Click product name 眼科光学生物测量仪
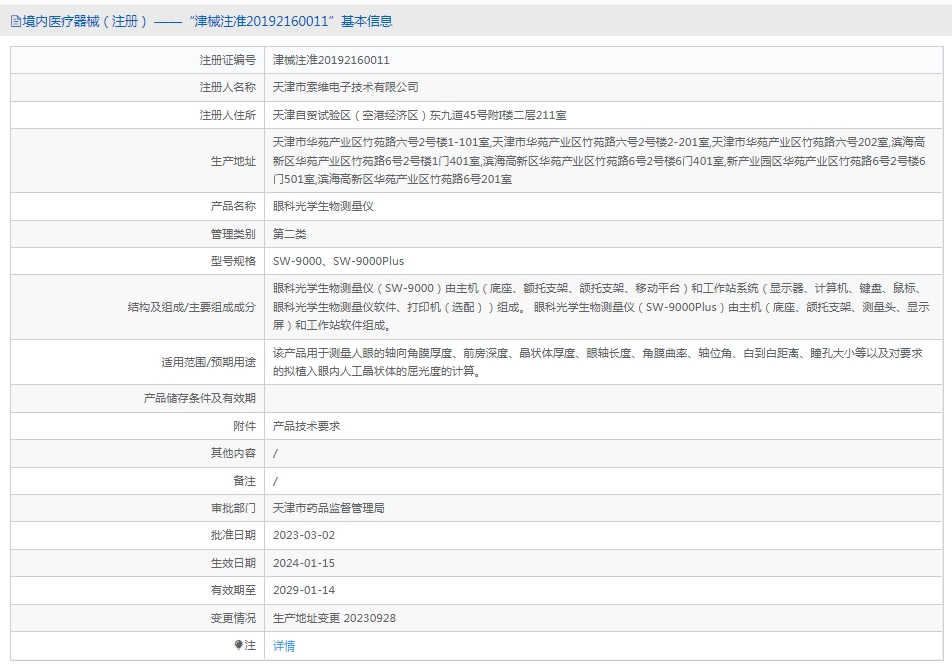 point(323,206)
